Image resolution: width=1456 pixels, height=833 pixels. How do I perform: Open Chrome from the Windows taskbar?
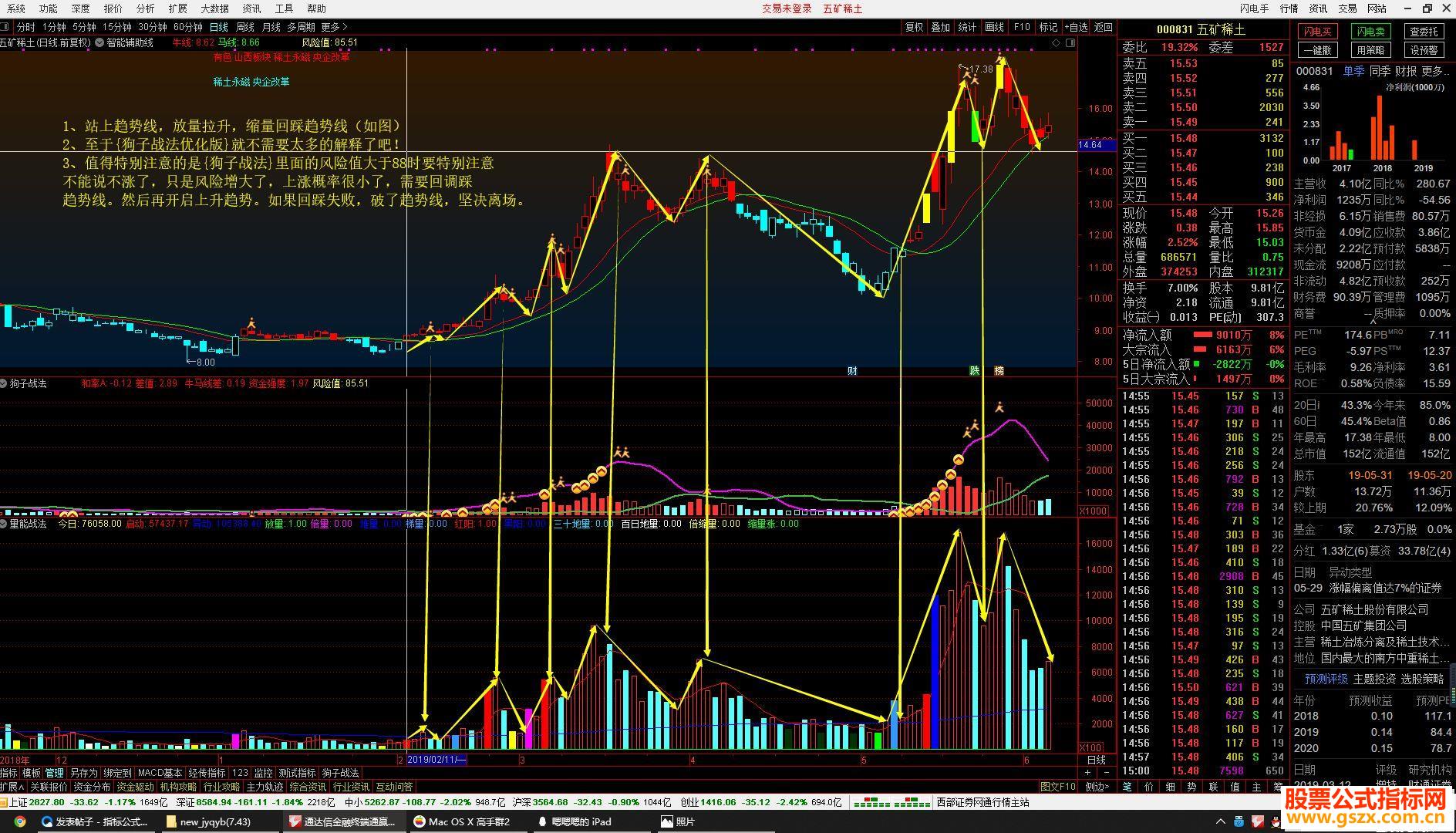[19, 821]
